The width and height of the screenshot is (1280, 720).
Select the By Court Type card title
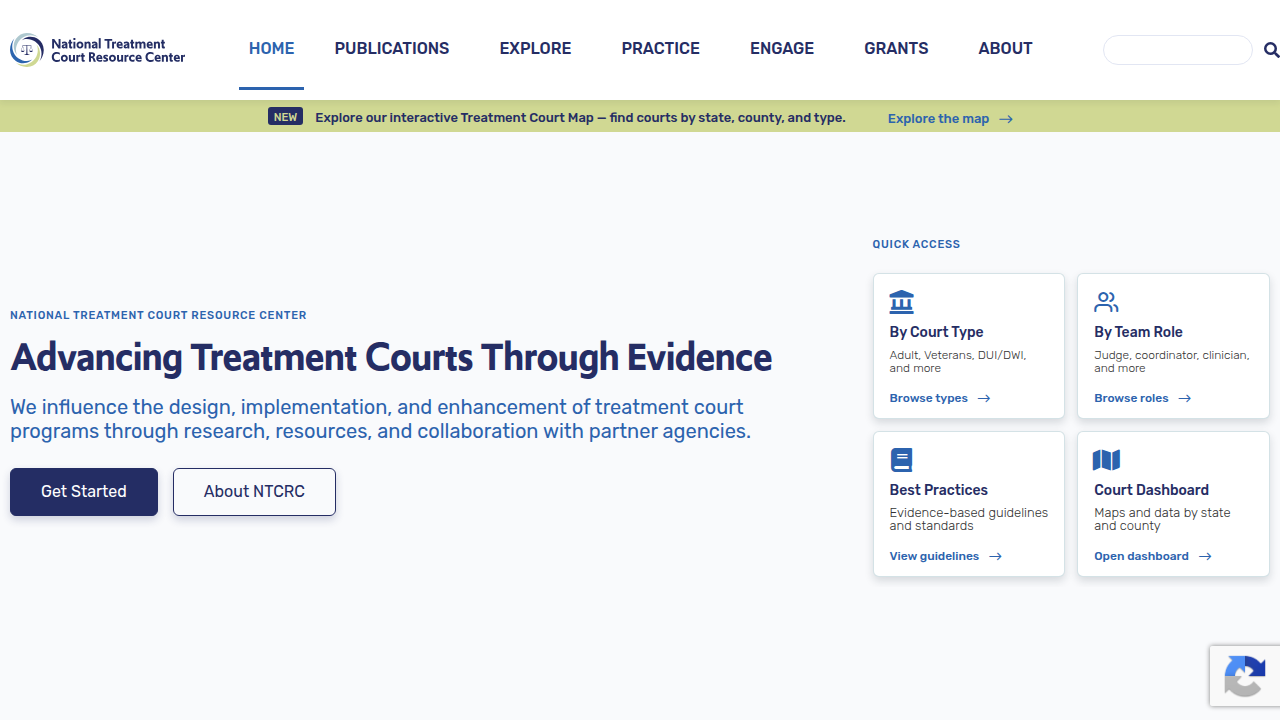point(936,332)
